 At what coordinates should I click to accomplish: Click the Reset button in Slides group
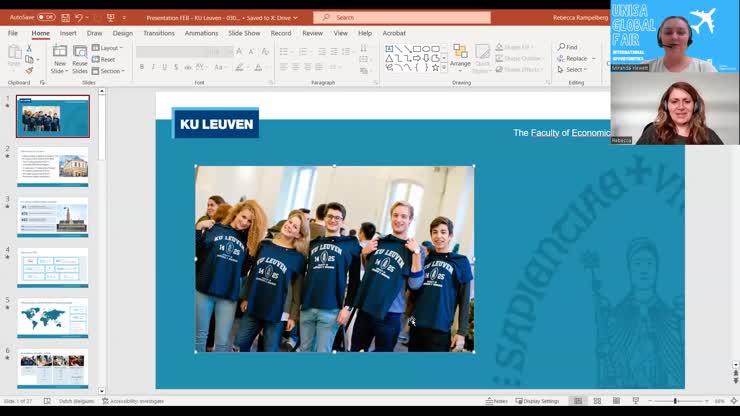point(106,59)
